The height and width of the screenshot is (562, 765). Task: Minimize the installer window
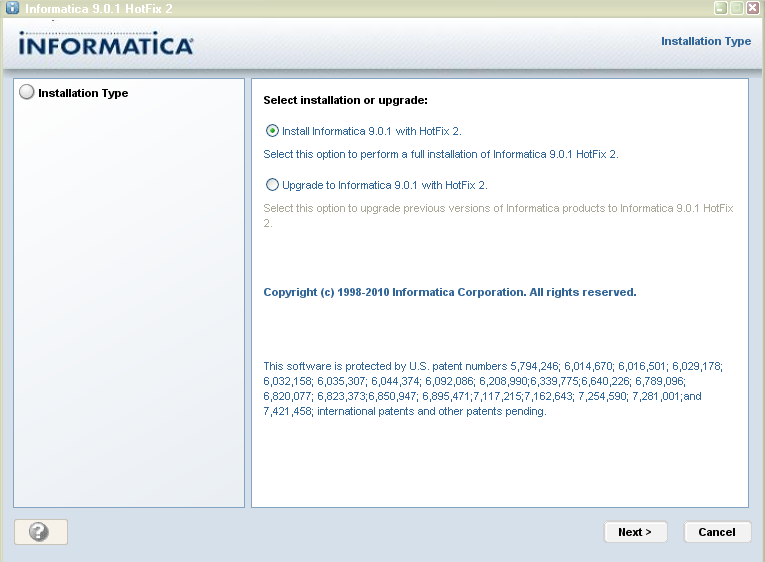pyautogui.click(x=721, y=8)
